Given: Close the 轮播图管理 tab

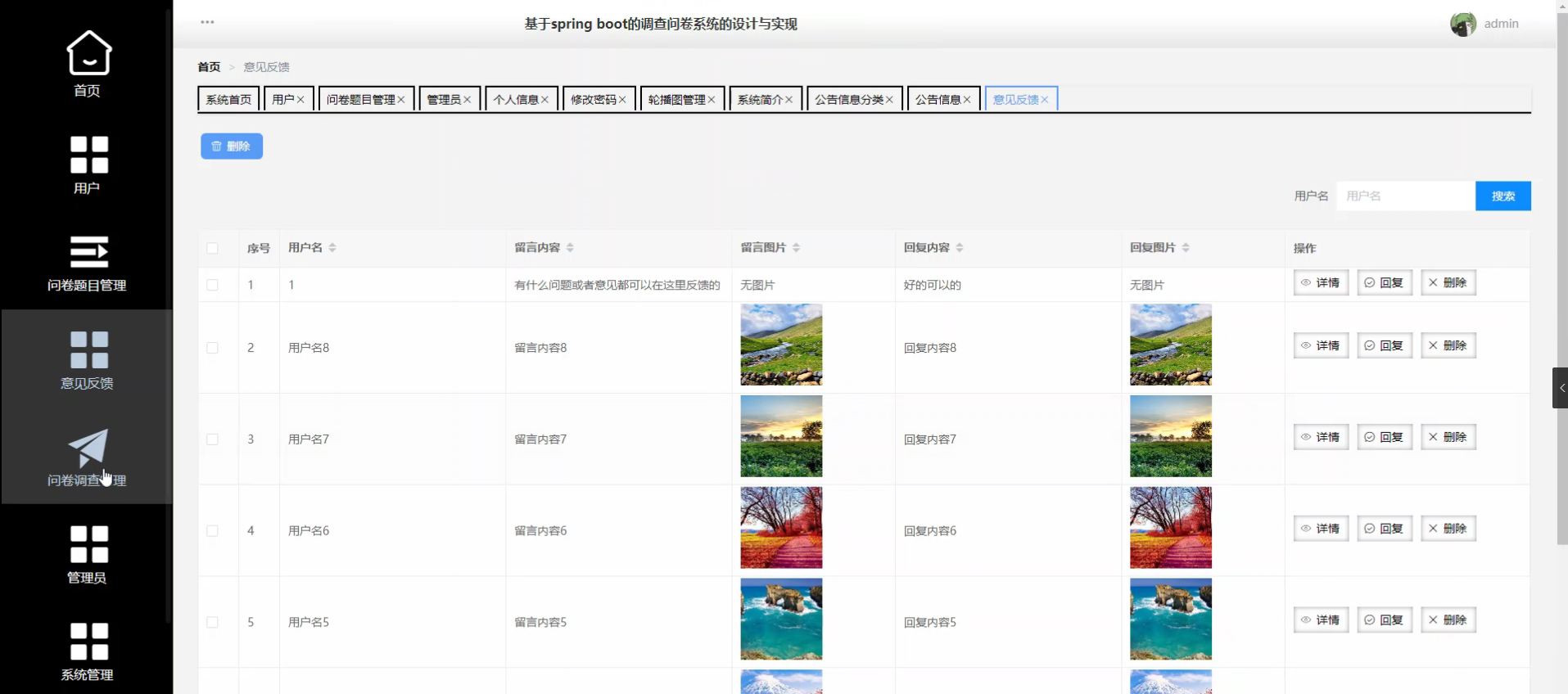Looking at the screenshot, I should pos(712,100).
